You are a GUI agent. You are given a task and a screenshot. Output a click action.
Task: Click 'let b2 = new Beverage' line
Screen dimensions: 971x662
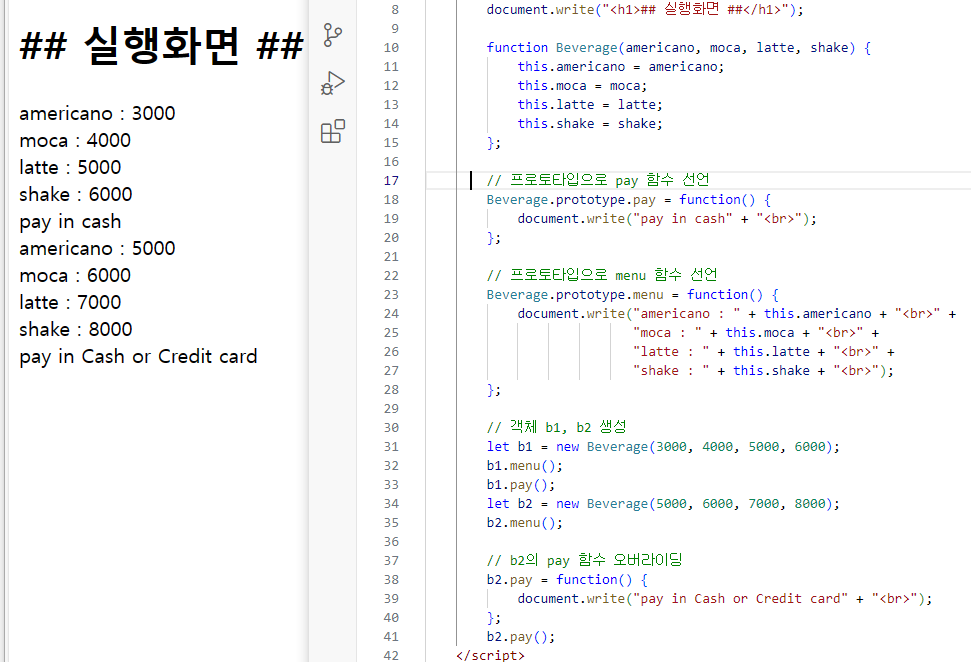(x=663, y=504)
